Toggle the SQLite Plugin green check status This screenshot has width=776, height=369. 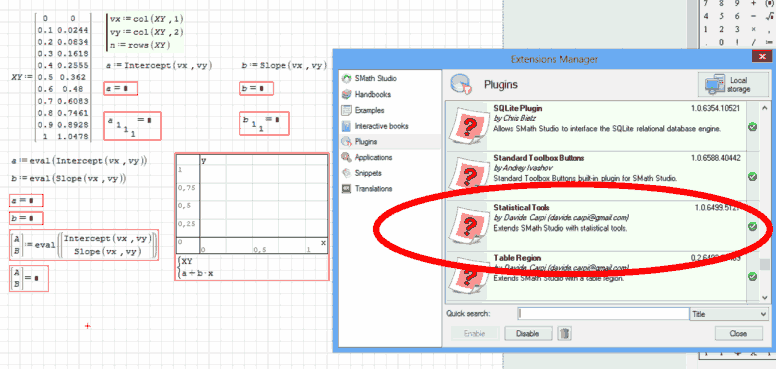pyautogui.click(x=752, y=127)
